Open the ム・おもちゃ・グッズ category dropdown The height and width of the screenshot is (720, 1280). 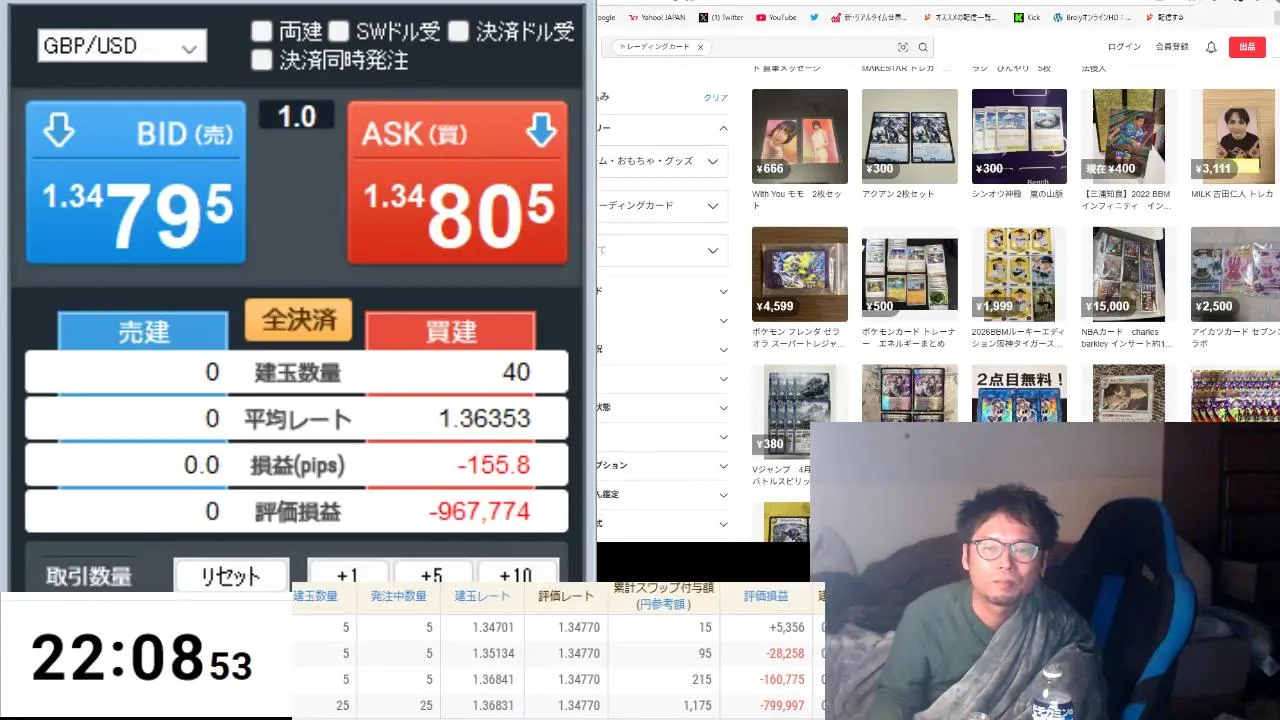pos(663,161)
